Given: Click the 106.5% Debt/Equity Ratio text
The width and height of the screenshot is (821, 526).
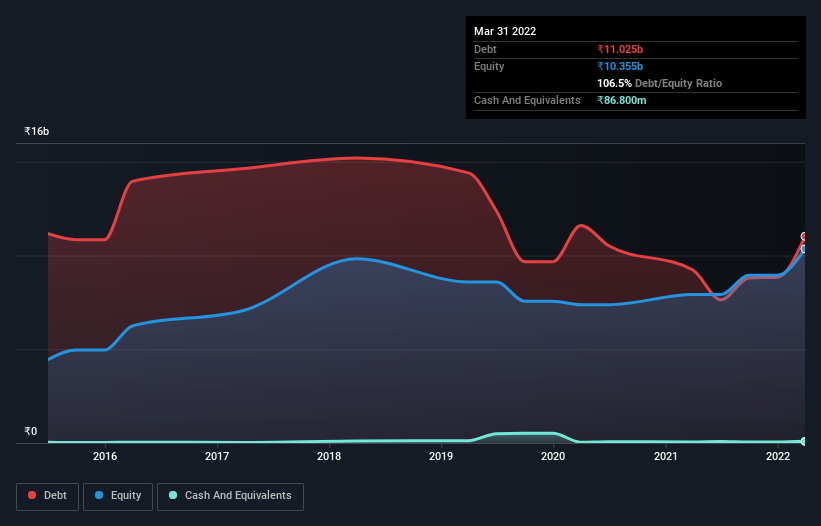Looking at the screenshot, I should (659, 83).
